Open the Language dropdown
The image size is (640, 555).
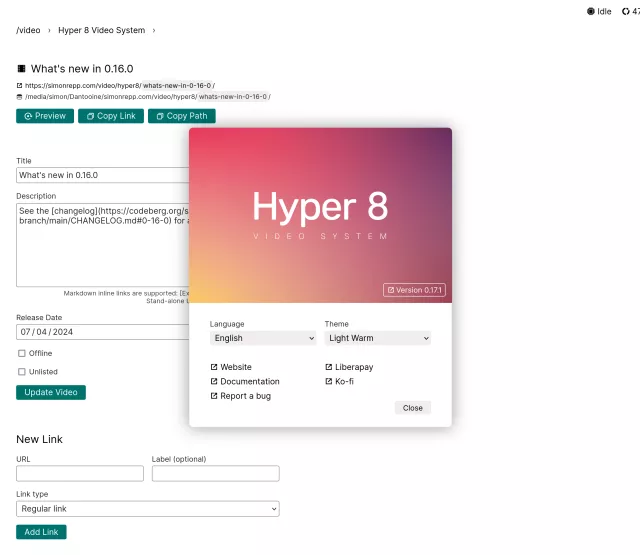[263, 339]
